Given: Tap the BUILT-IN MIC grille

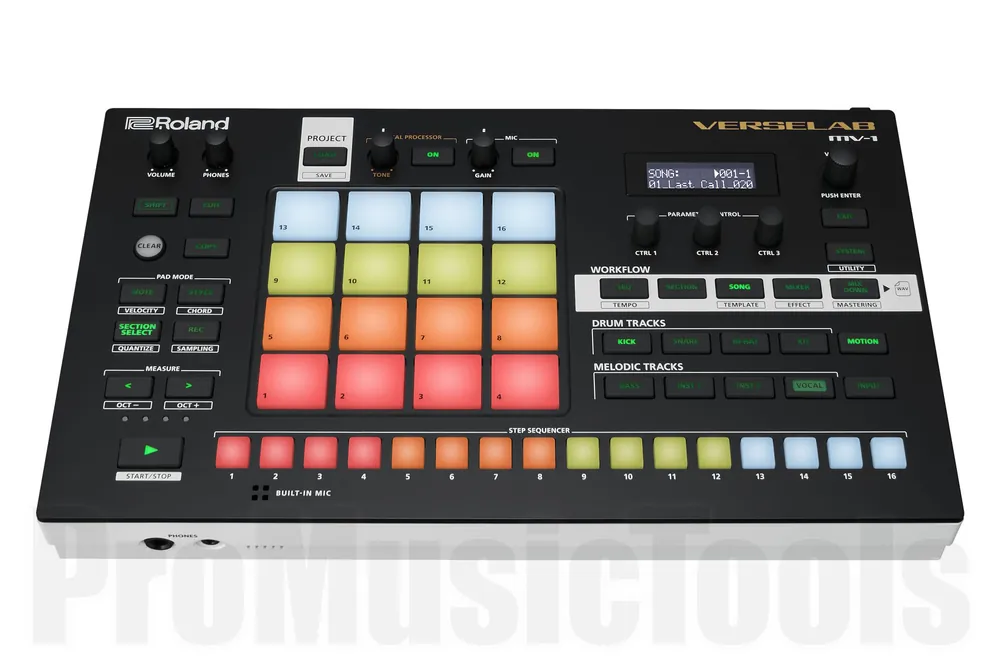Looking at the screenshot, I should [x=260, y=492].
